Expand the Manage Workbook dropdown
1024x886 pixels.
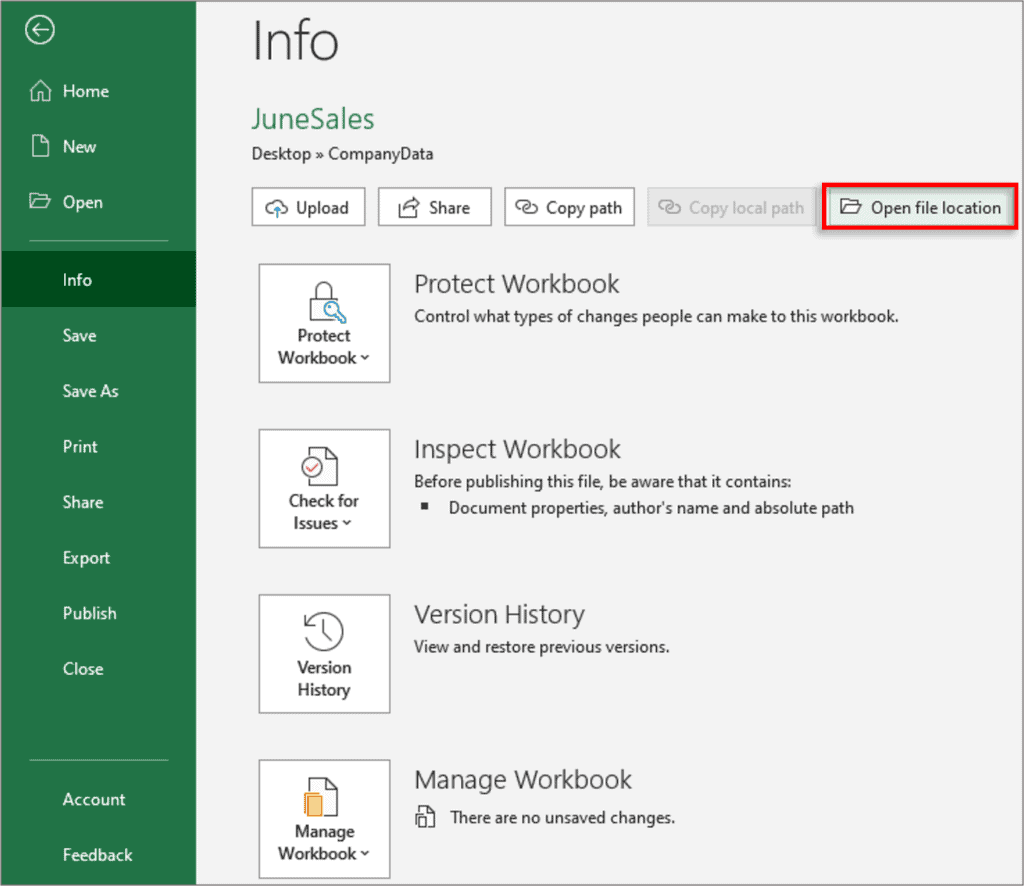324,819
